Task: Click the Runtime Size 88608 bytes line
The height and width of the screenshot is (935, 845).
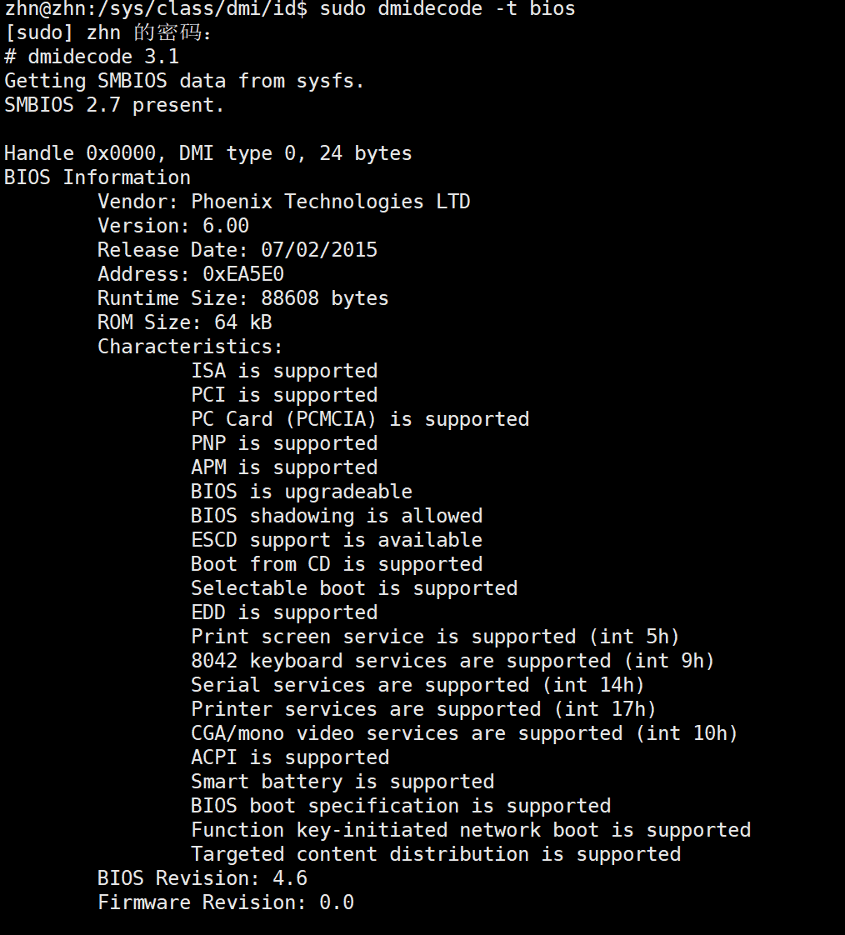Action: tap(243, 298)
